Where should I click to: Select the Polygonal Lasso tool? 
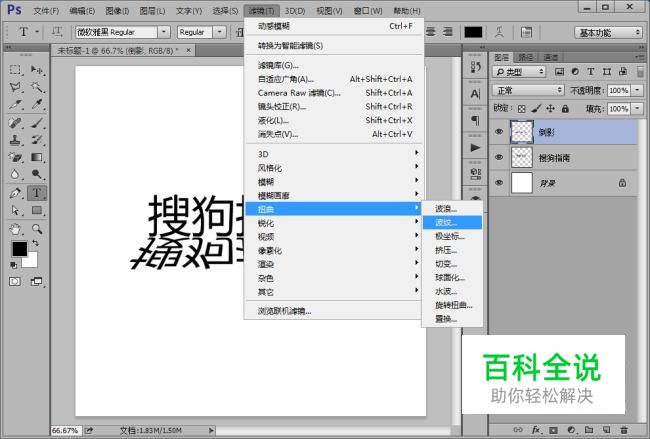coord(15,87)
